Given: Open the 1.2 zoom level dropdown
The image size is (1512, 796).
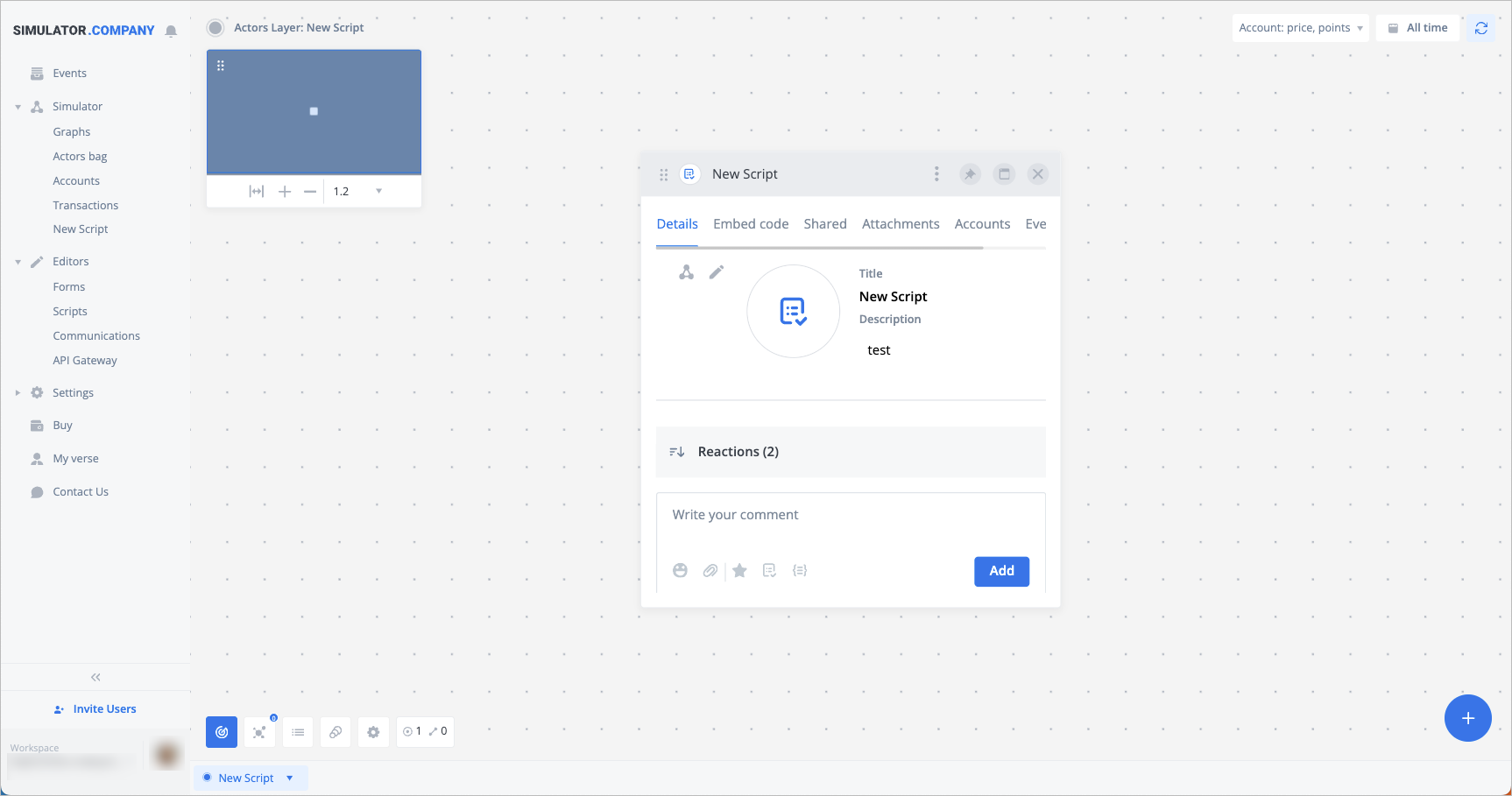Looking at the screenshot, I should (358, 191).
